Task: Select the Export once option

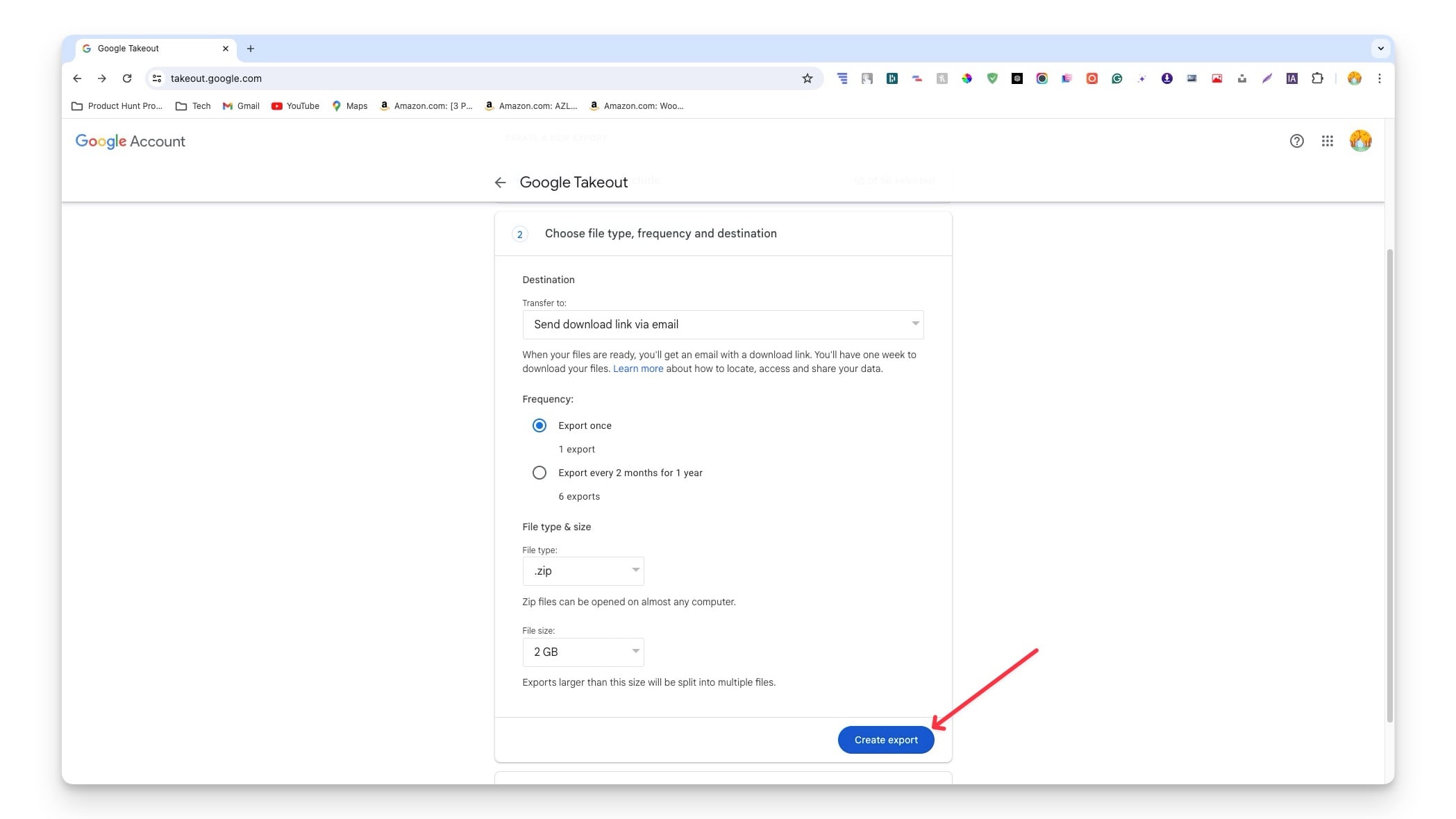Action: [539, 425]
